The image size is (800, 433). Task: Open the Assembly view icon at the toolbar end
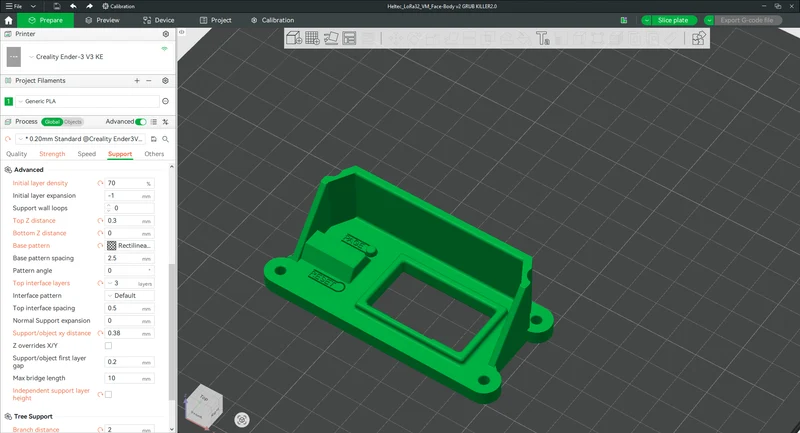pyautogui.click(x=698, y=38)
